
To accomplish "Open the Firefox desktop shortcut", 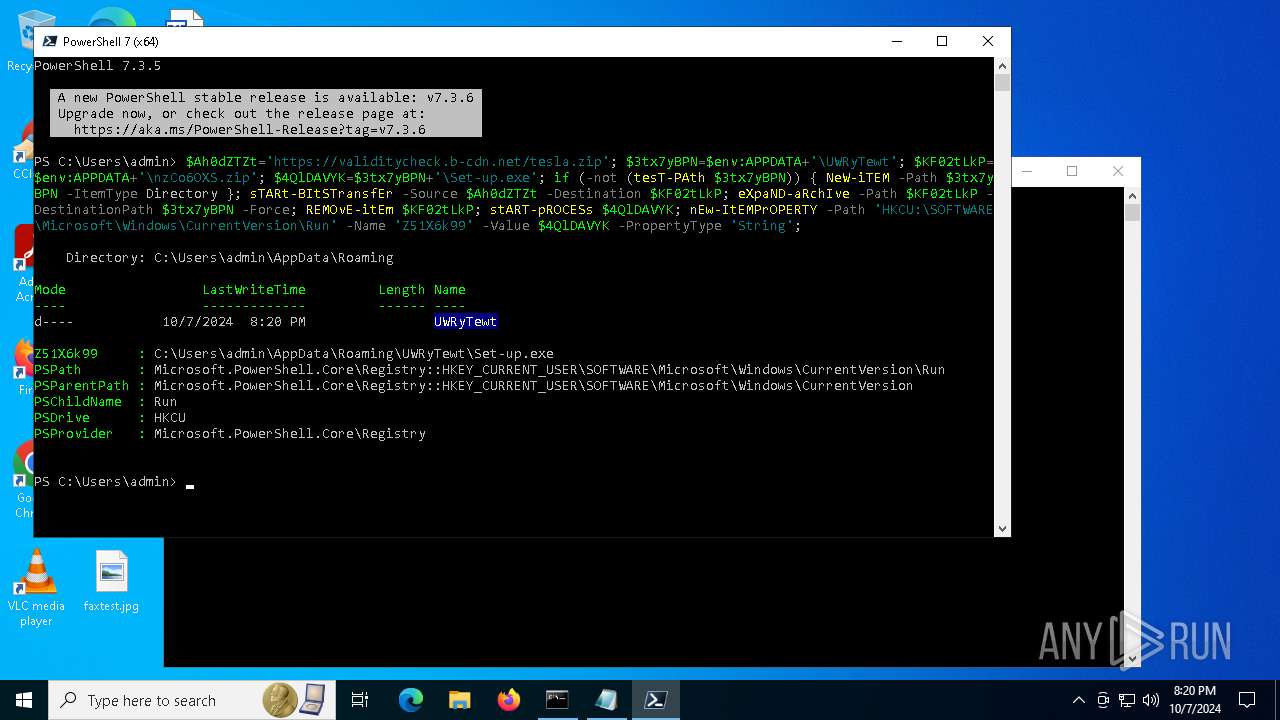I will coord(22,367).
